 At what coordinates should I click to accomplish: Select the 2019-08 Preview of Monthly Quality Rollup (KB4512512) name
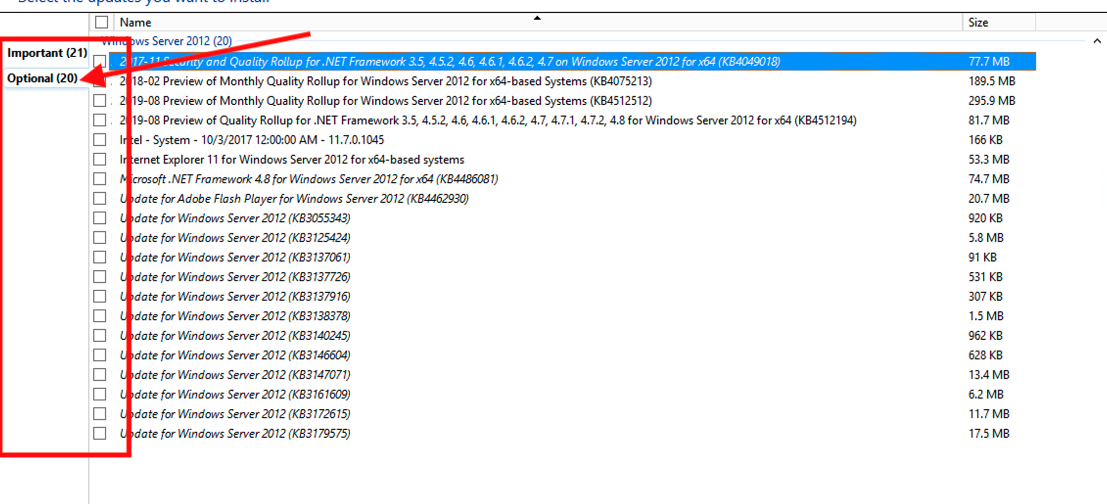[x=385, y=100]
